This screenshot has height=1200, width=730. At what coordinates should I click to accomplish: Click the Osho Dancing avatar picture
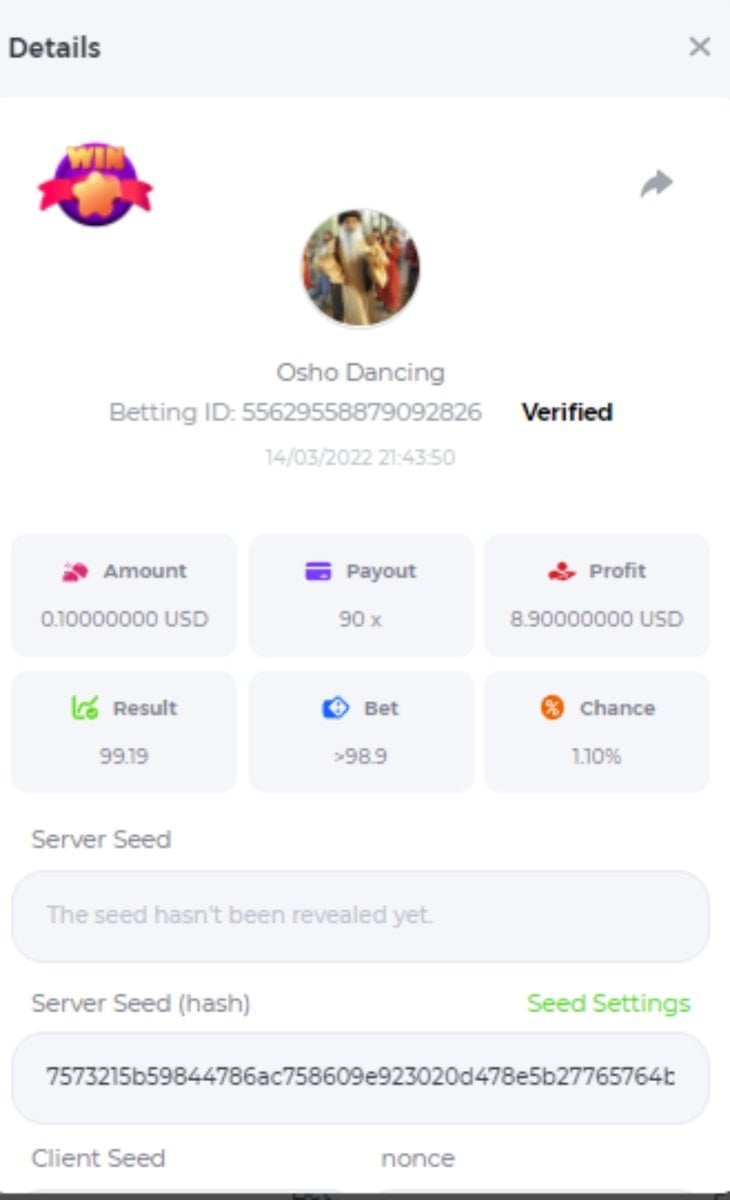[x=361, y=268]
